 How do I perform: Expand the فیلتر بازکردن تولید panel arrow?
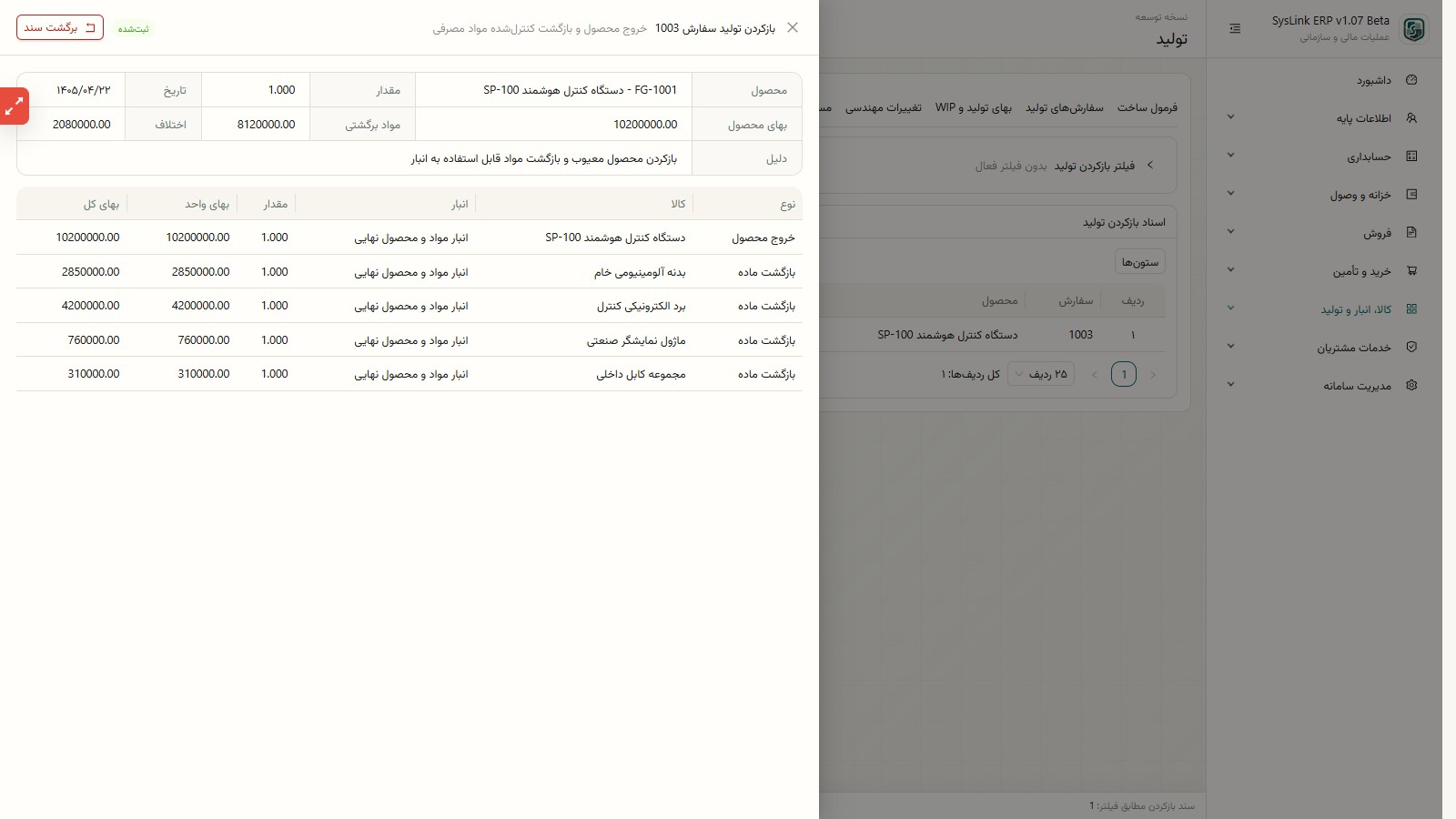(1150, 165)
